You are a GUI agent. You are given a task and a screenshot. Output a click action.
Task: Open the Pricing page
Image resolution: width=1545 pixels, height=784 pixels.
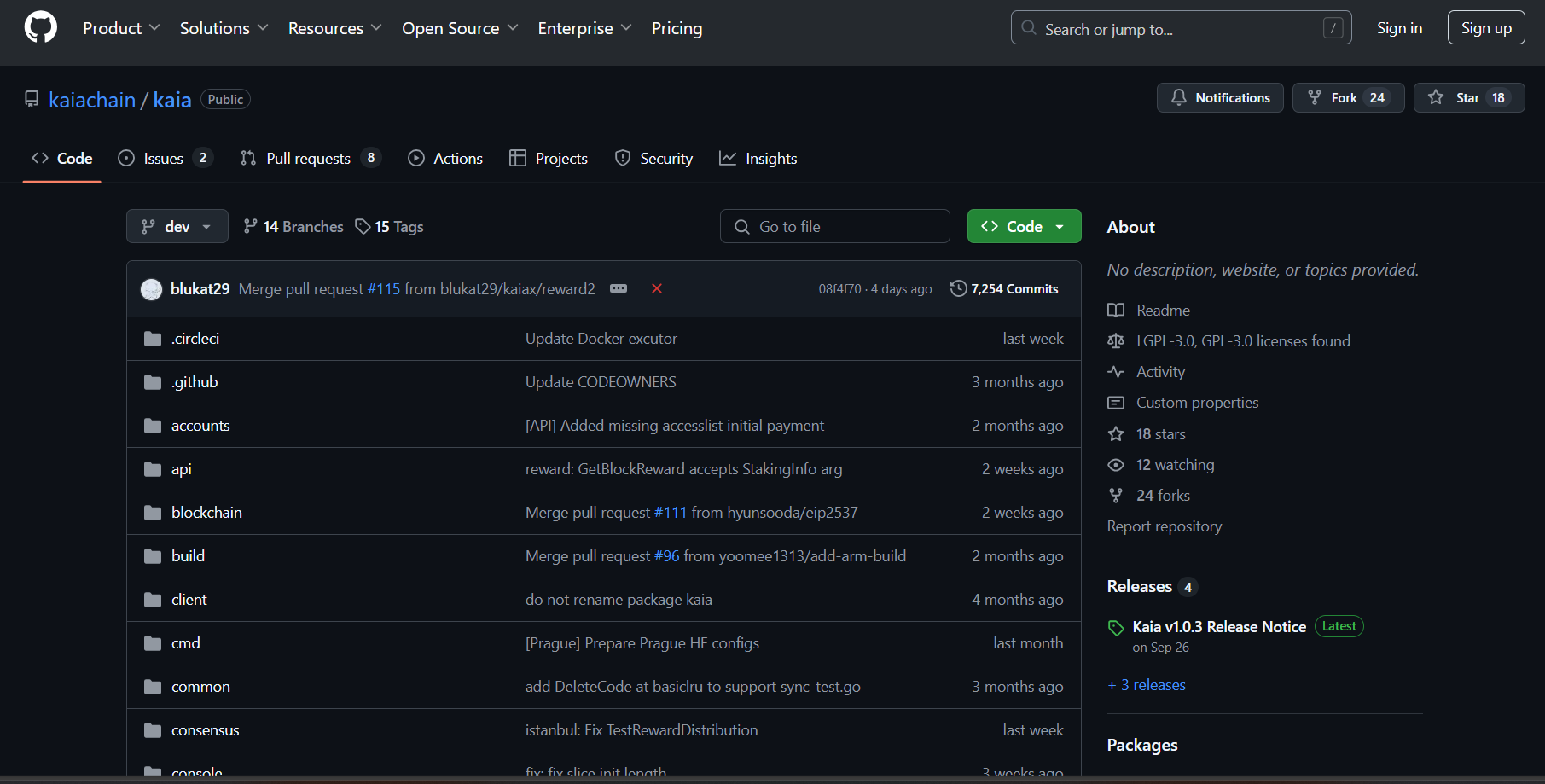point(677,28)
